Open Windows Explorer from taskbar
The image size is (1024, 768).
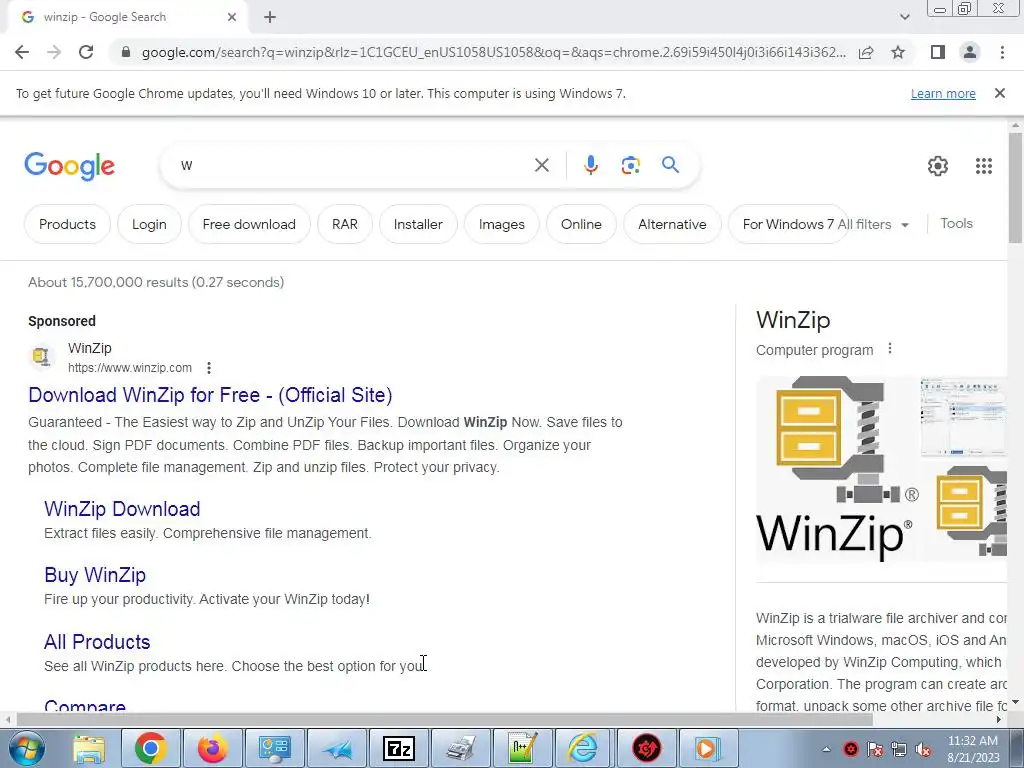click(89, 748)
